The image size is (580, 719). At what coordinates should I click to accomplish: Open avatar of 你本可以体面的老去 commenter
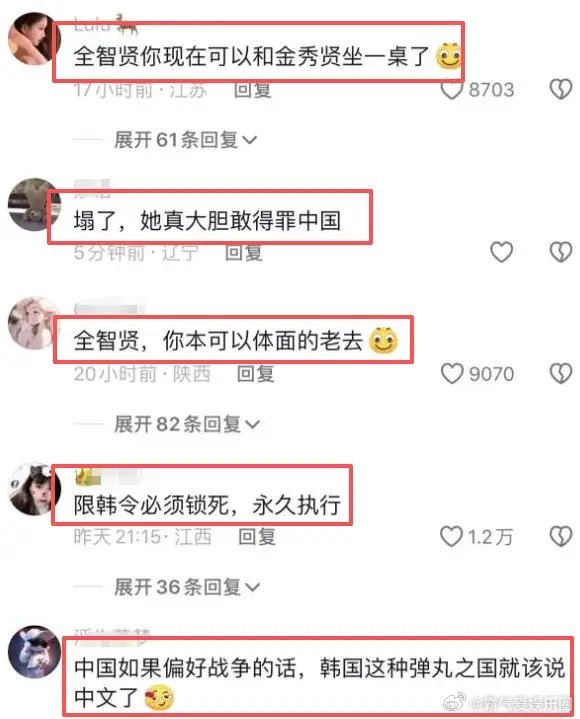(33, 323)
